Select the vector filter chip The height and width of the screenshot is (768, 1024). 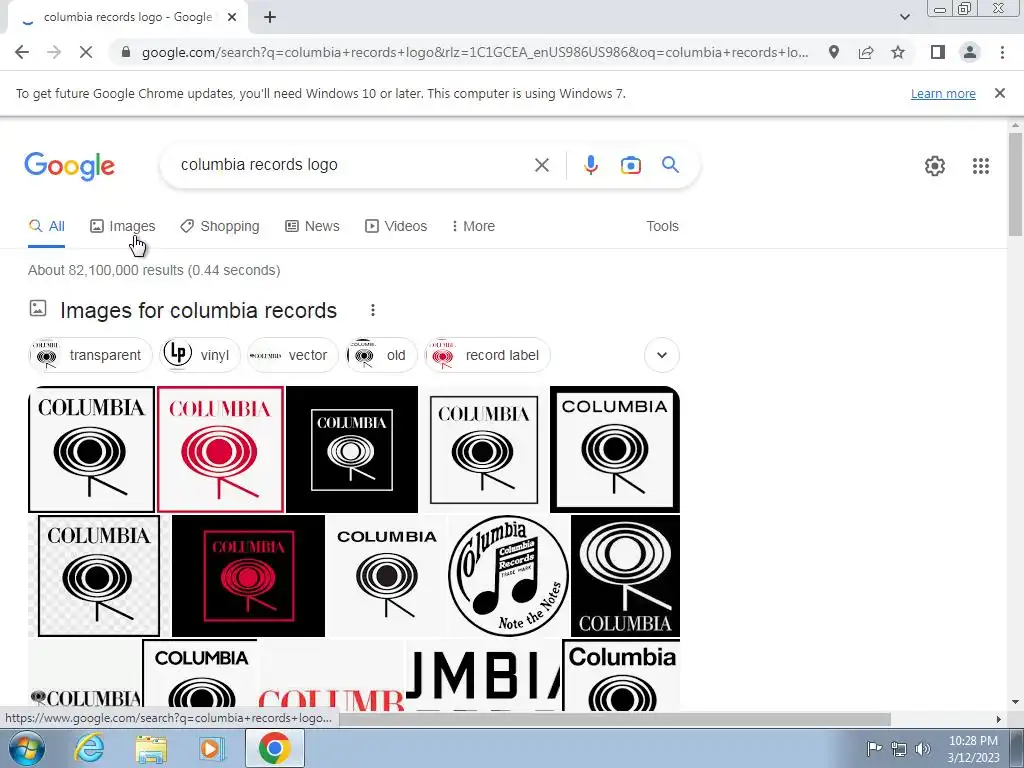[x=293, y=355]
